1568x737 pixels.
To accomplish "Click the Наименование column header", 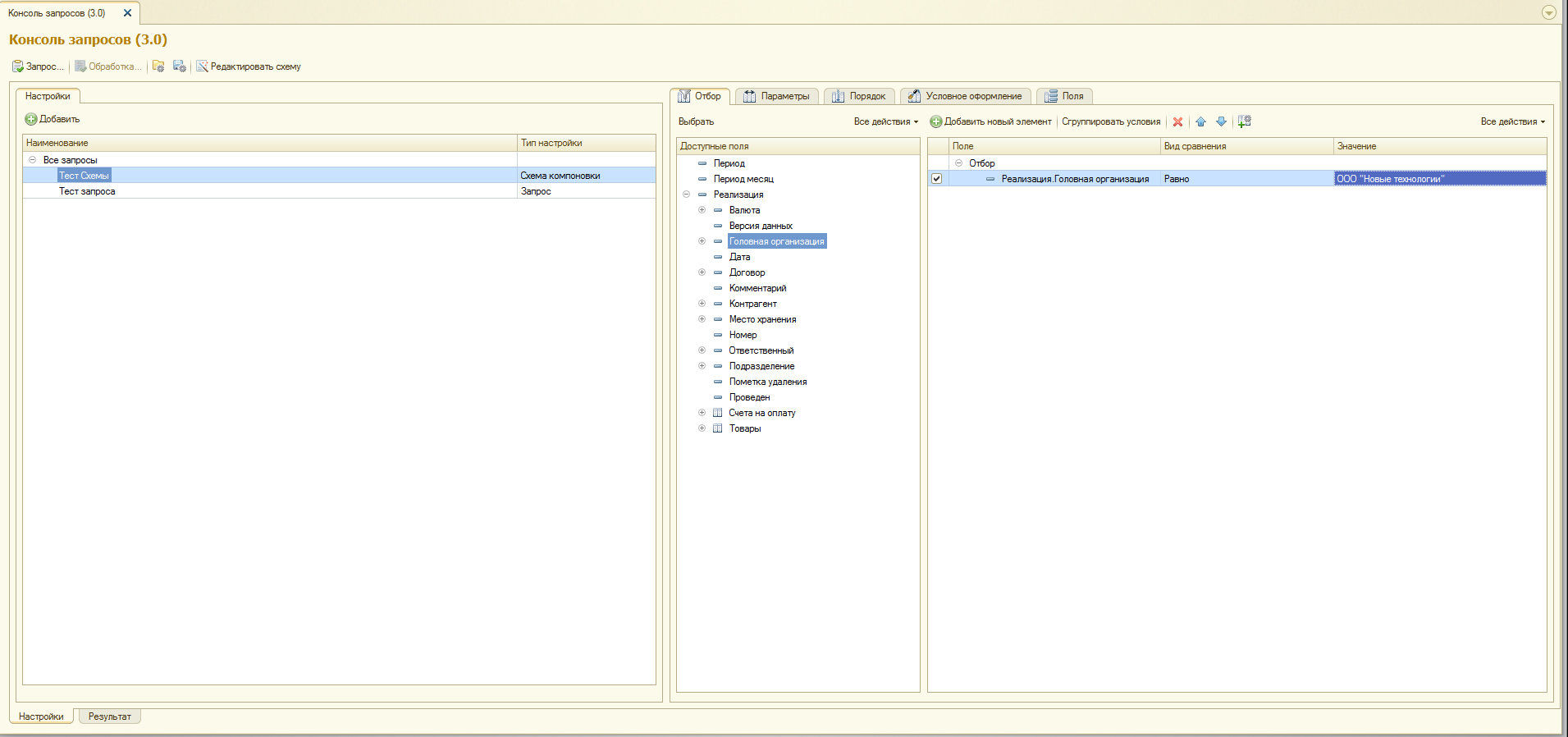I will point(270,143).
